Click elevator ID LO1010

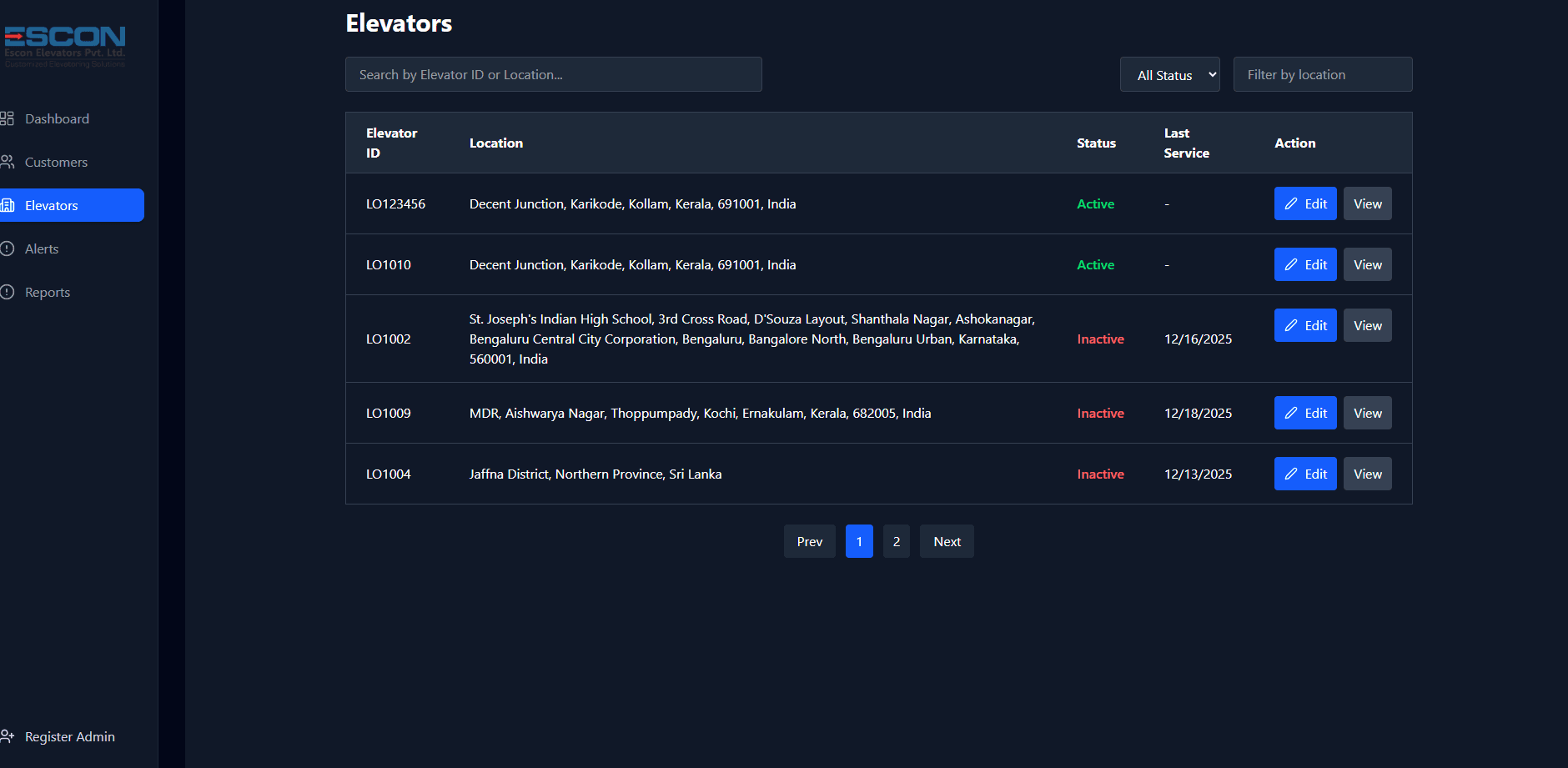tap(389, 264)
